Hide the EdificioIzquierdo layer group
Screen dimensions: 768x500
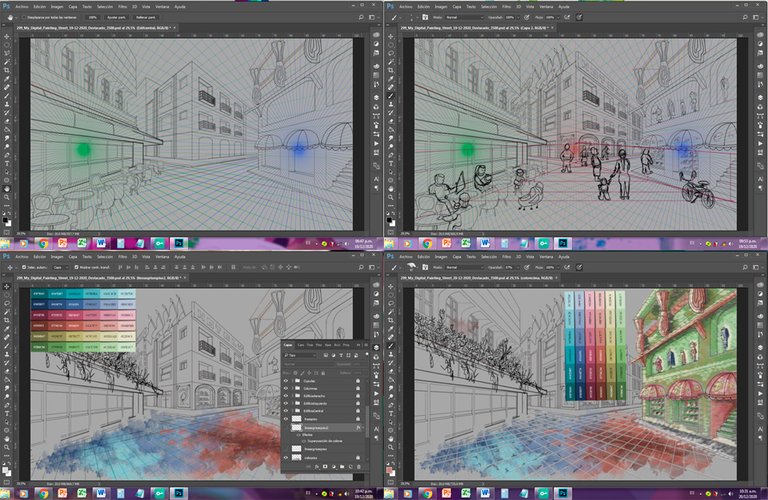(x=286, y=404)
